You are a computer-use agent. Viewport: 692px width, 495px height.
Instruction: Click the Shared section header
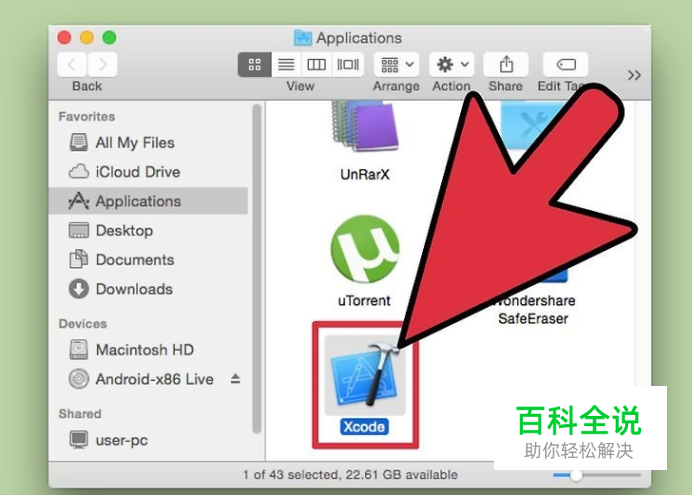tap(80, 414)
